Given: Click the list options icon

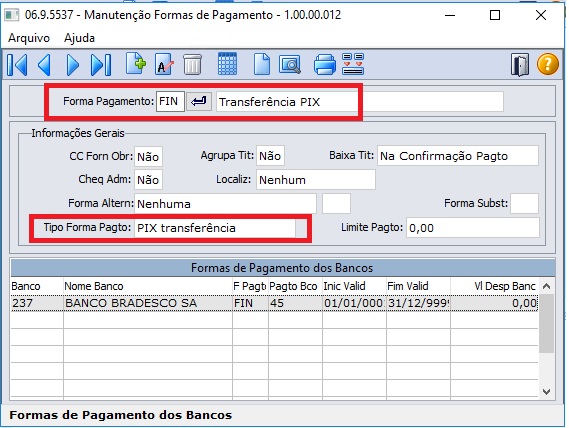Looking at the screenshot, I should pyautogui.click(x=353, y=64).
